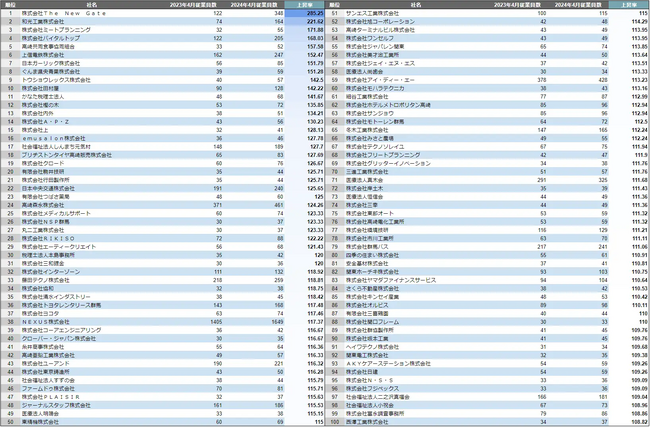Click 株式会社ホテルメトロポリタン高崎 entry
650x428 pixels.
(388, 105)
